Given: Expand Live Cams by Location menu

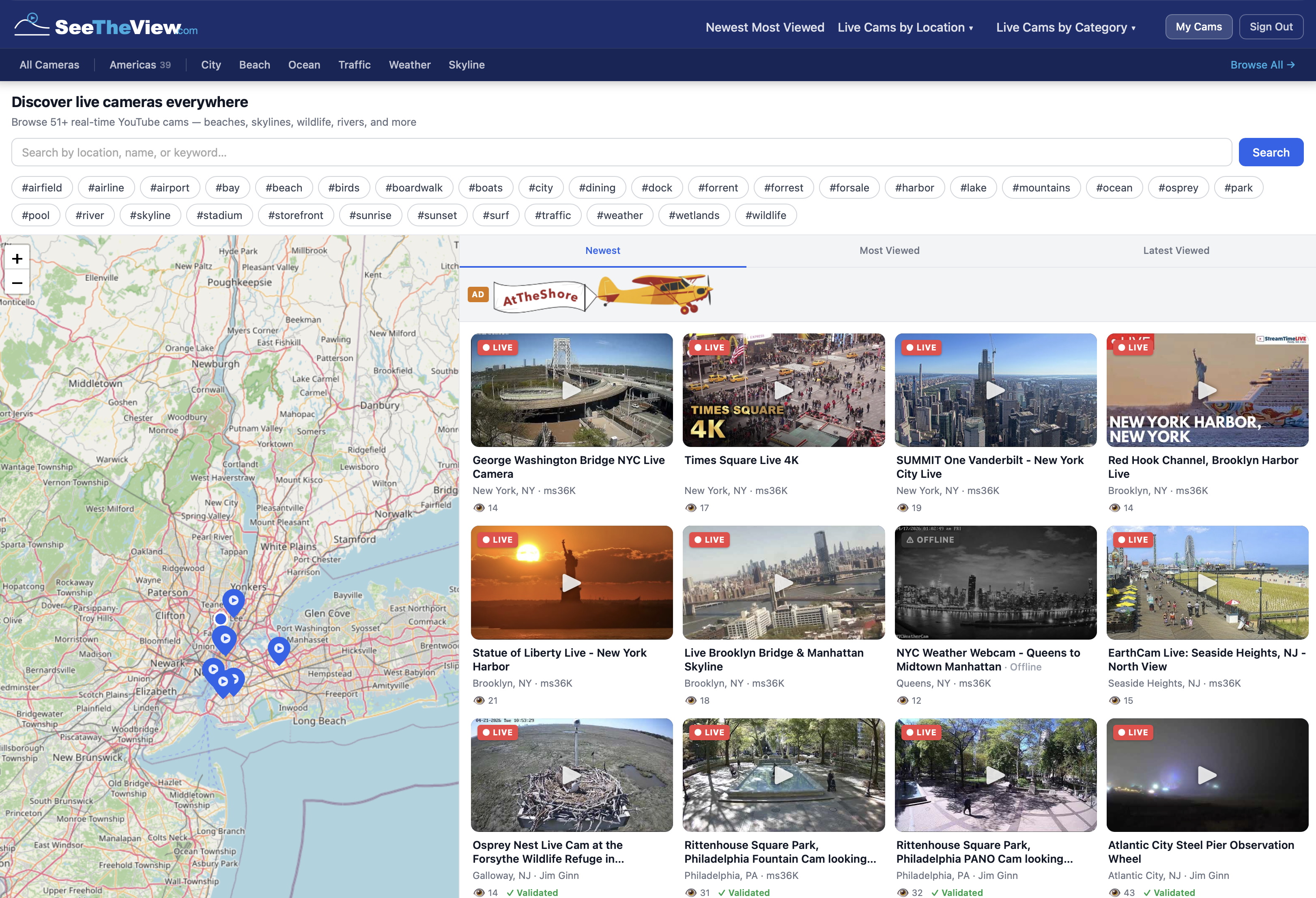Looking at the screenshot, I should click(x=905, y=27).
